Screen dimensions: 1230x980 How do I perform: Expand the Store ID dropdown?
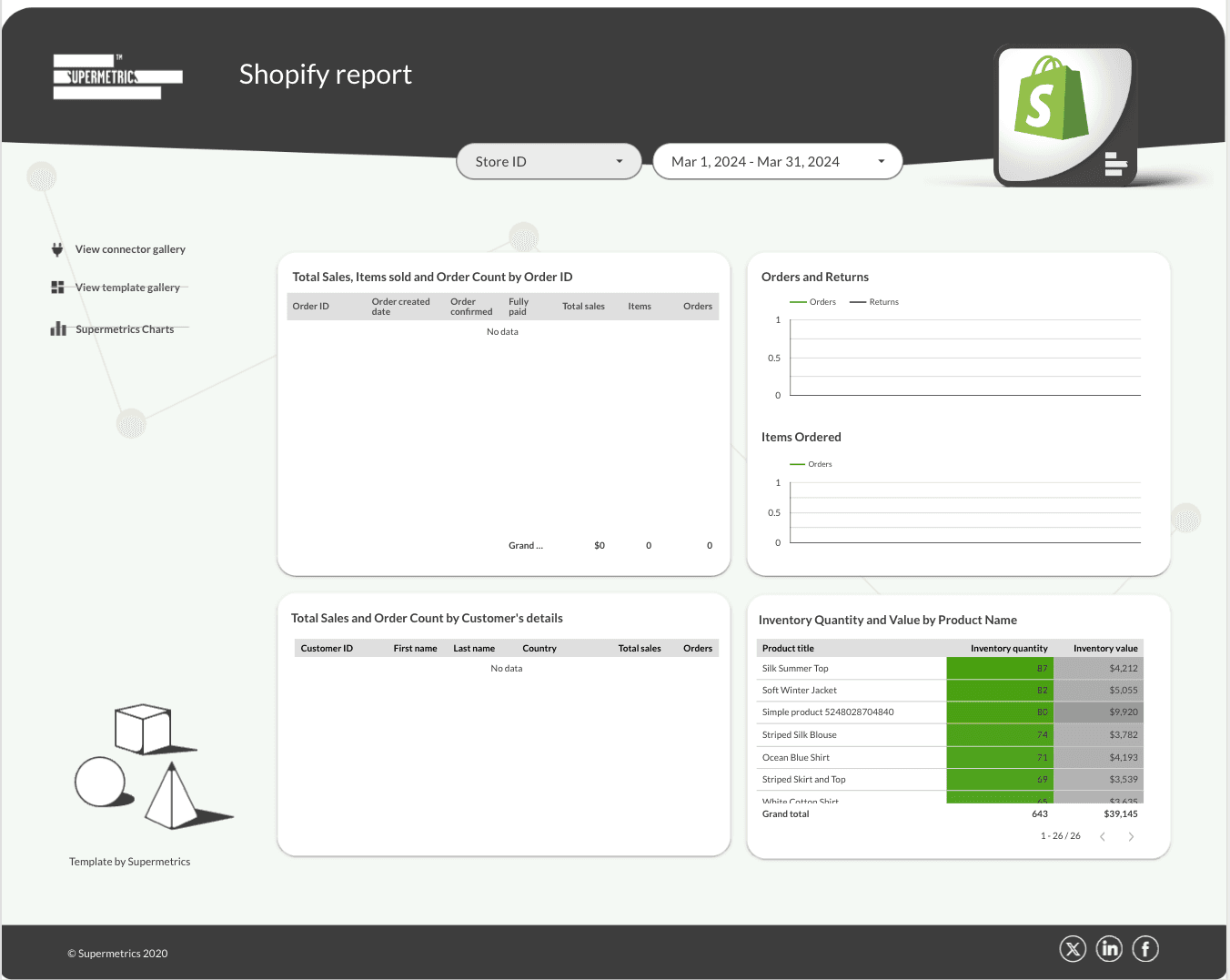point(549,162)
